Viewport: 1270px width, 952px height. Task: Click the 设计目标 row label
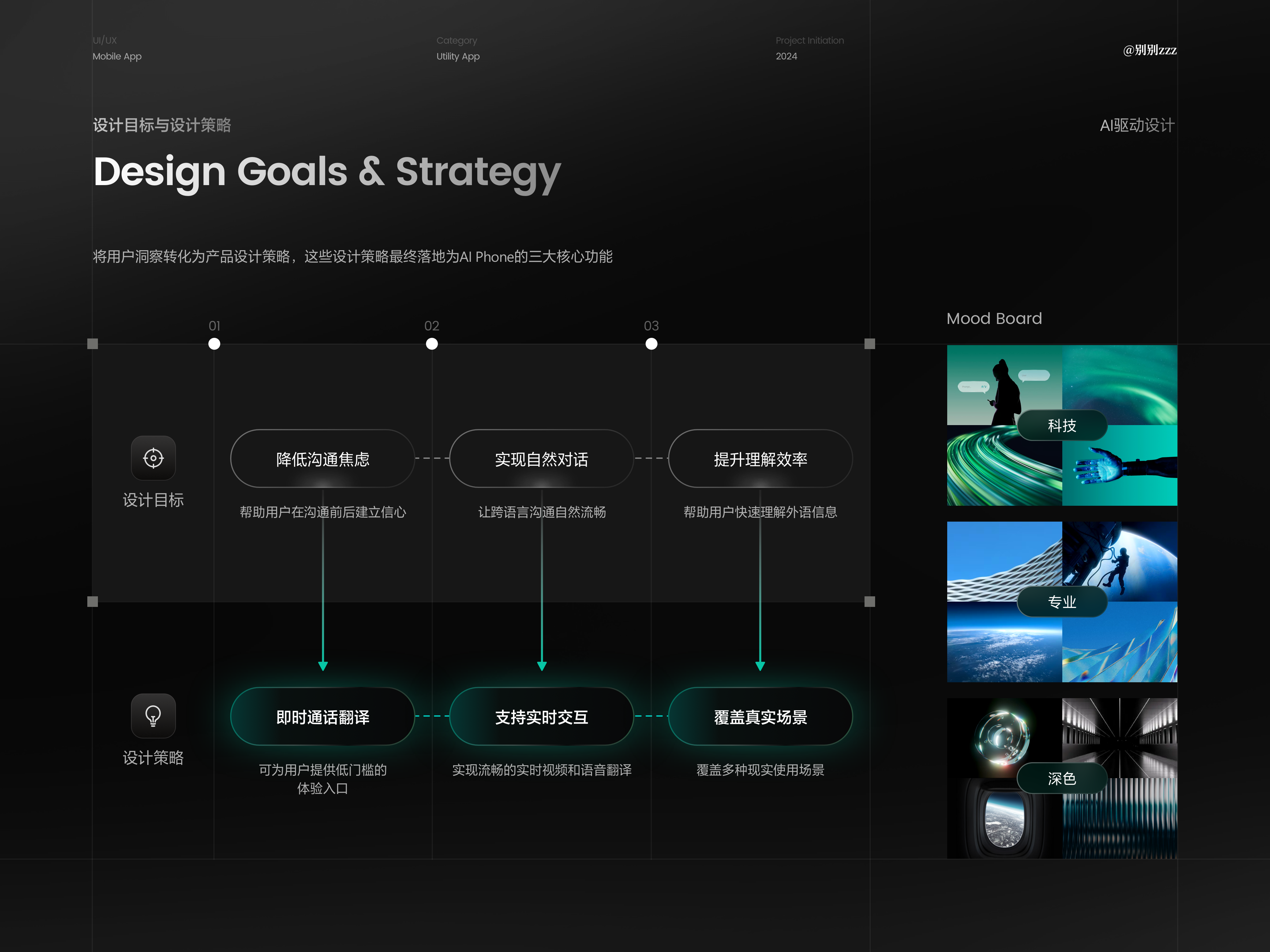click(153, 500)
